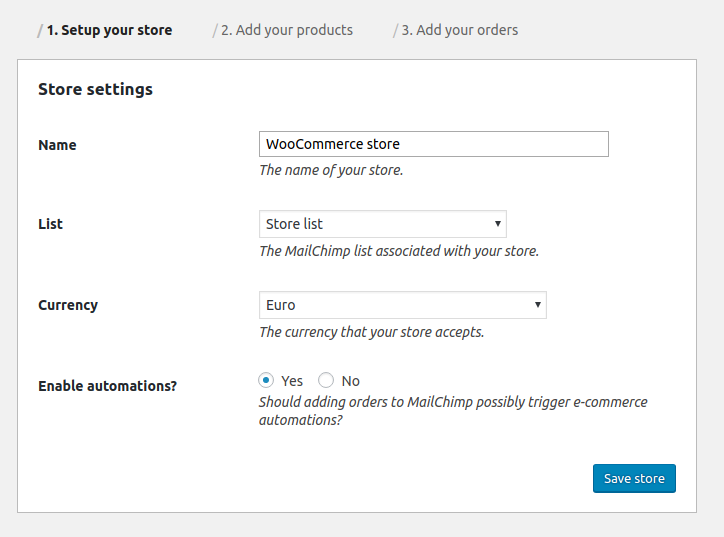Click the 'The name of your store.' hint
This screenshot has width=724, height=537.
click(x=331, y=170)
